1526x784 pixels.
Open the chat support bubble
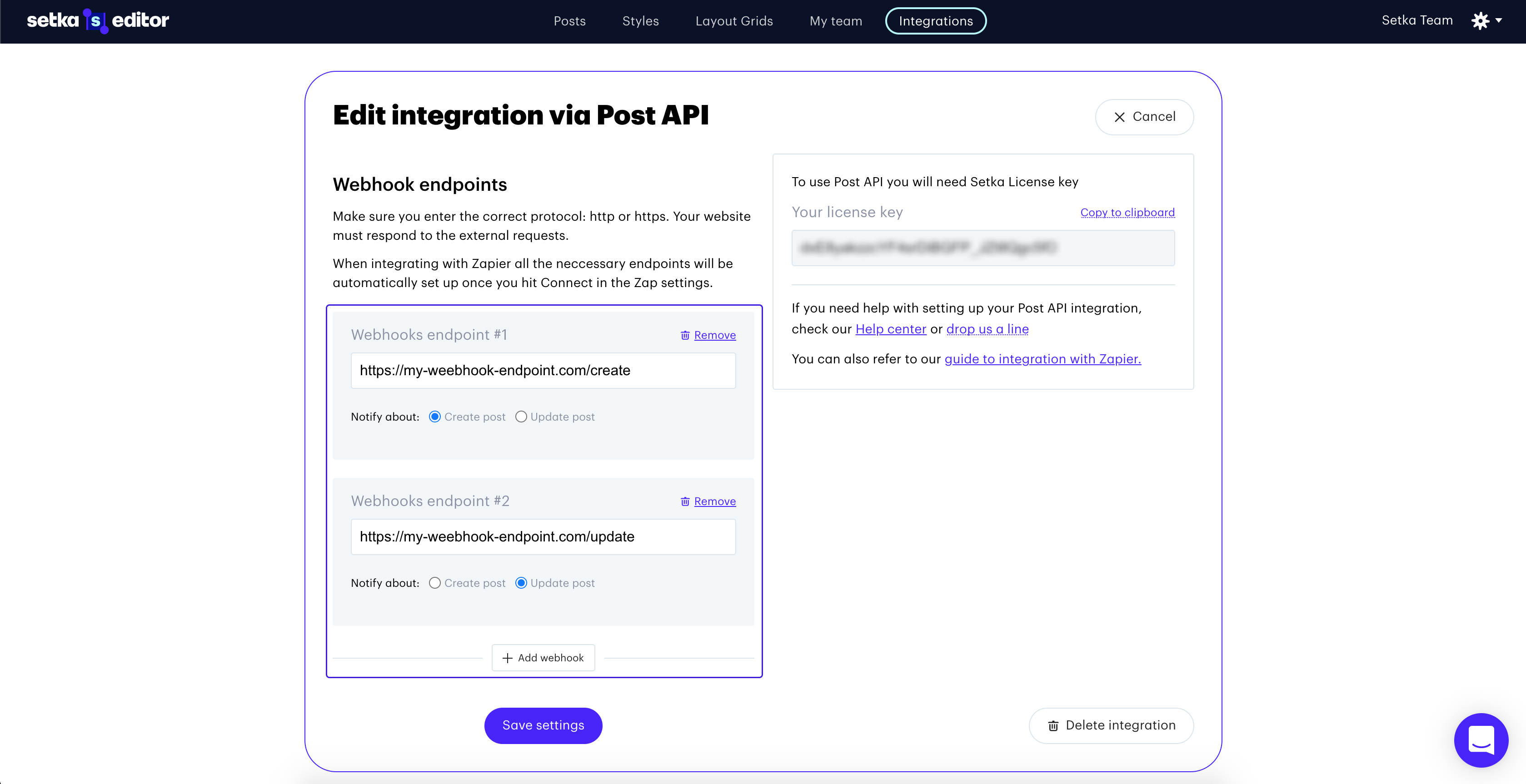[1481, 740]
